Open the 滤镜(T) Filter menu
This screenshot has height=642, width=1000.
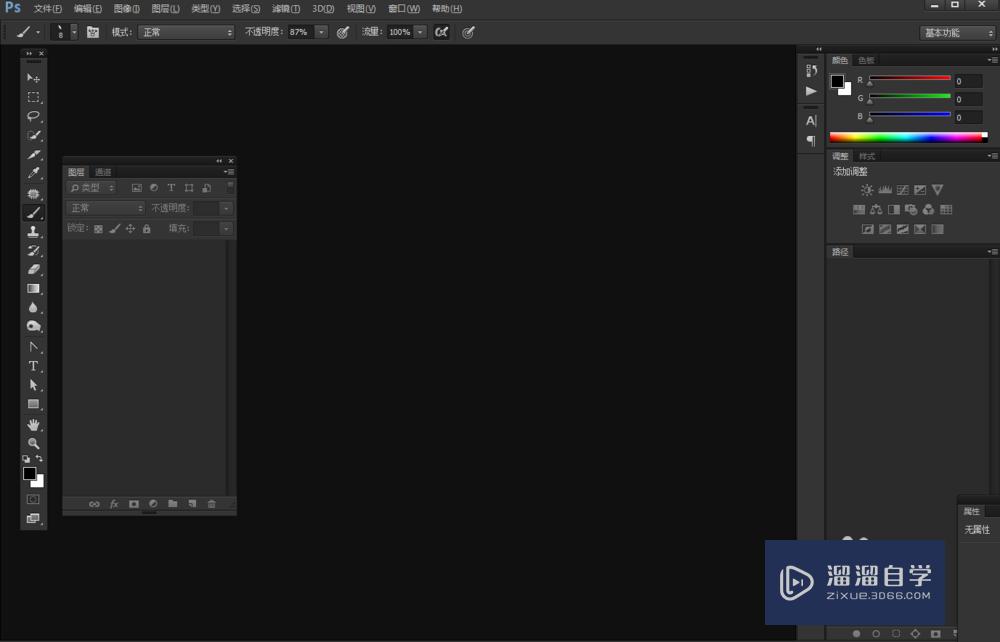tap(286, 9)
